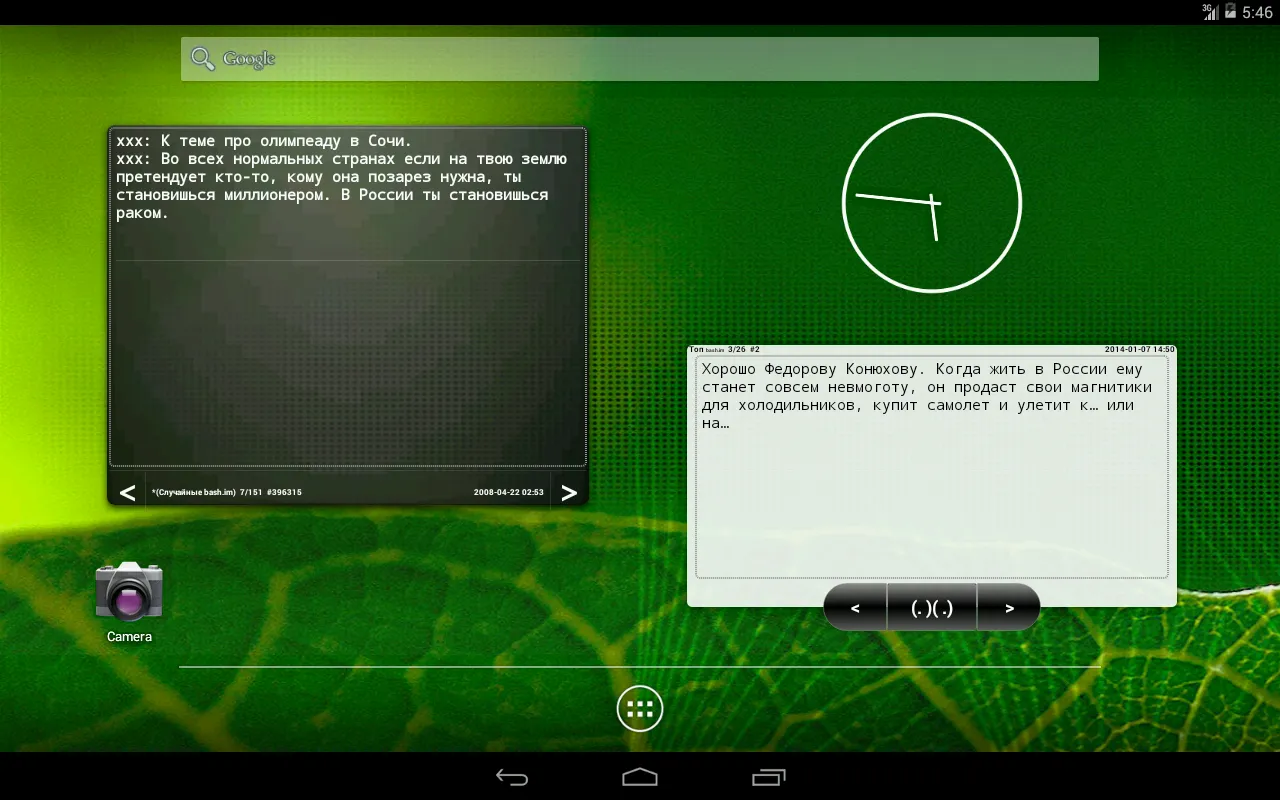The height and width of the screenshot is (800, 1280).
Task: Click the Google search field
Action: [640, 59]
